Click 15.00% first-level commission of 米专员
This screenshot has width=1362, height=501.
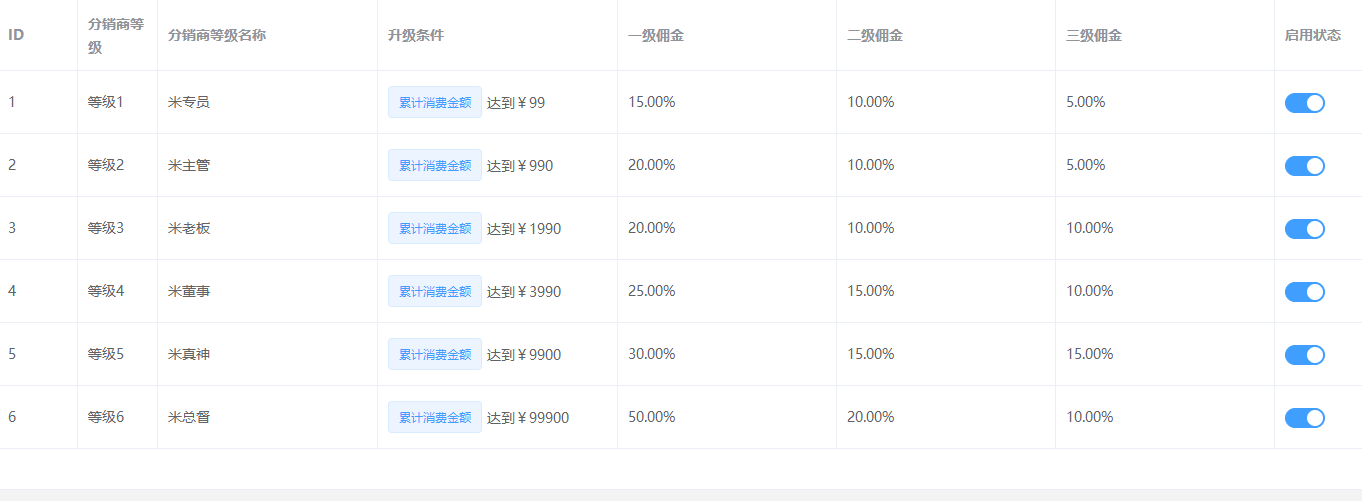coord(652,102)
